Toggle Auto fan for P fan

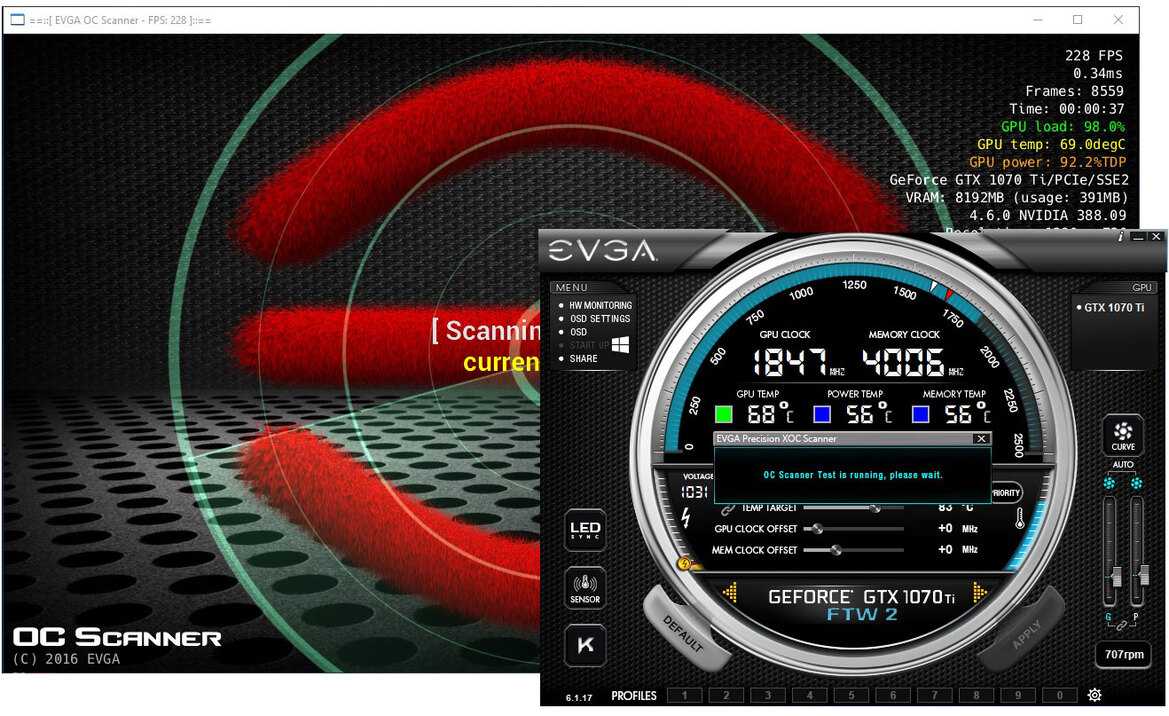(x=1136, y=483)
